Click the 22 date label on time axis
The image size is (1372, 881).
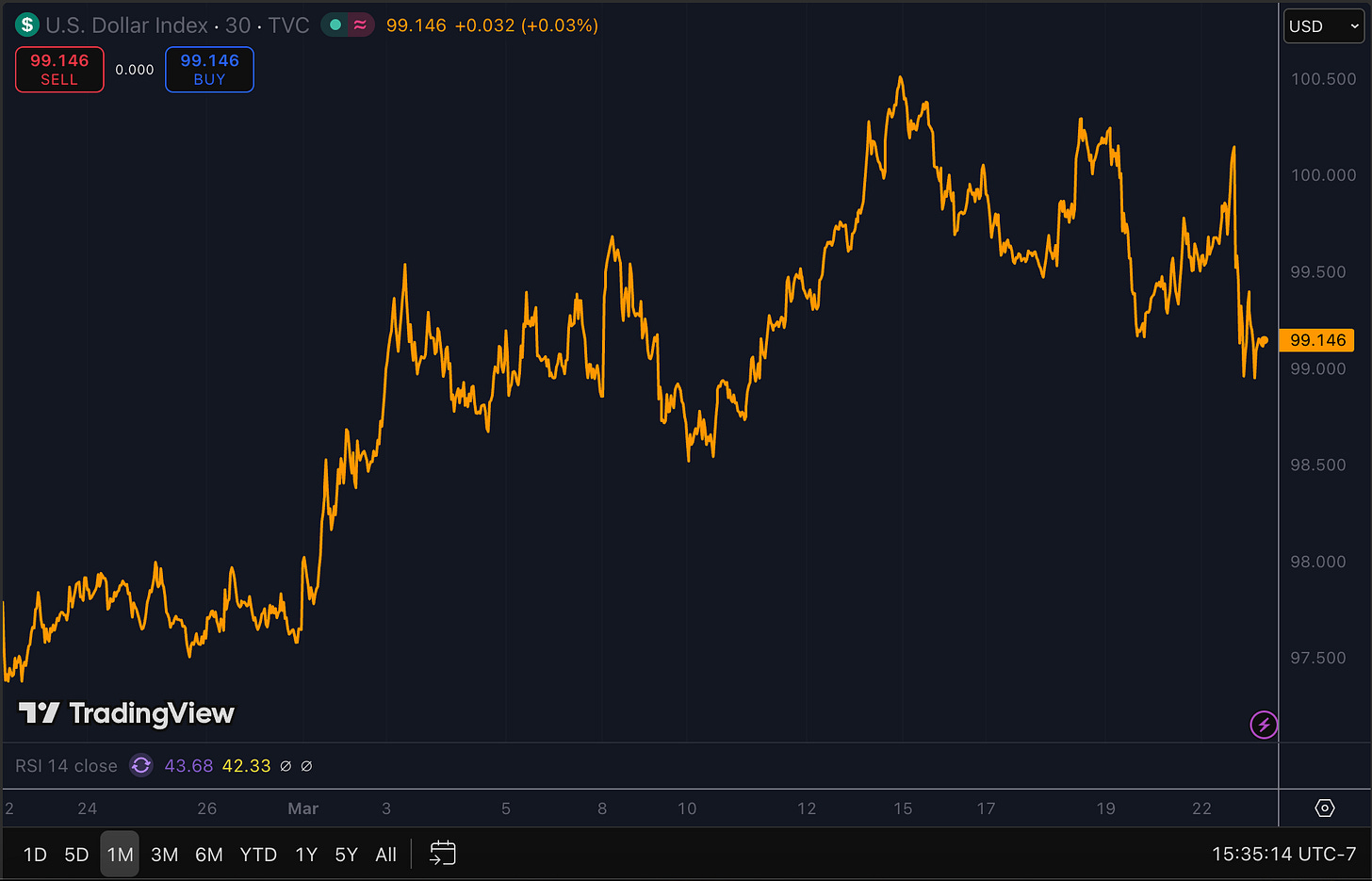[x=1201, y=808]
